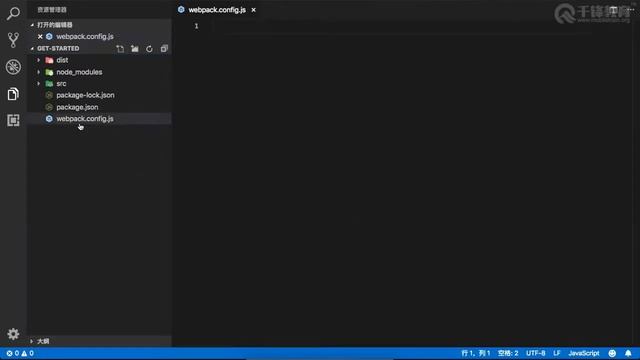This screenshot has height=360, width=640.
Task: Open the Source Control view
Action: pyautogui.click(x=13, y=40)
